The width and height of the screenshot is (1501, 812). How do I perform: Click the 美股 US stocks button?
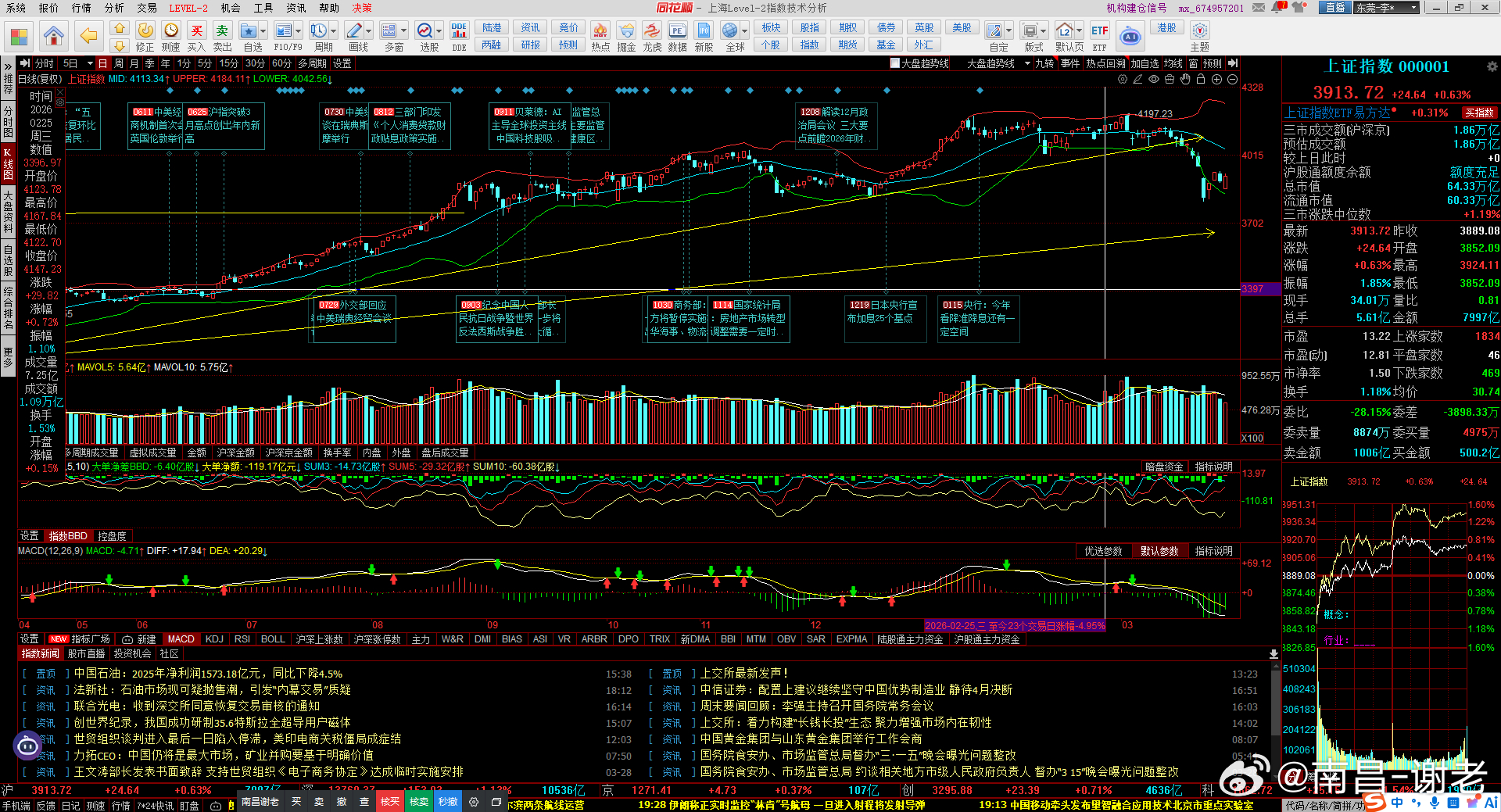(x=962, y=27)
